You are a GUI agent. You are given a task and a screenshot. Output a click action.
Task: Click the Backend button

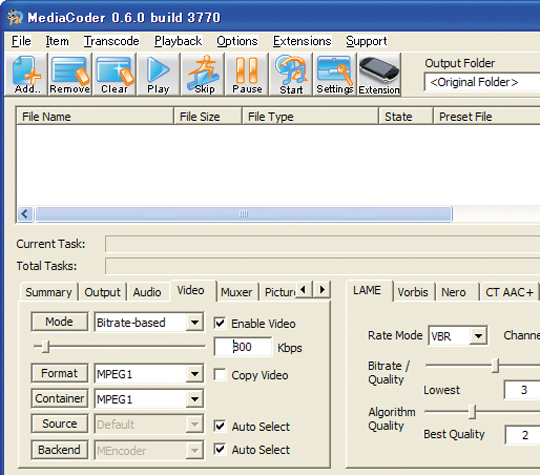tap(59, 450)
